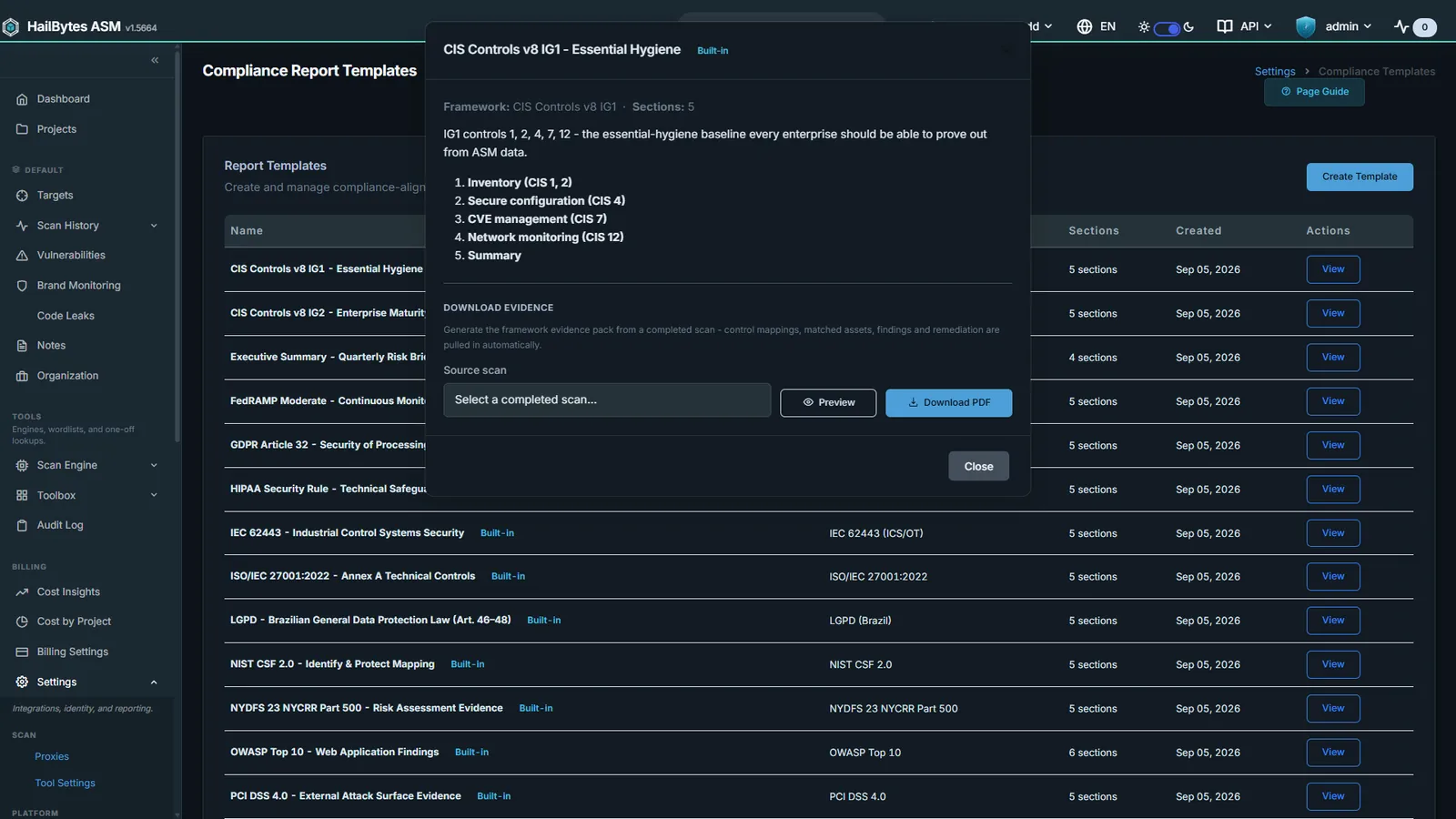
Task: Expand the Toolbox submenu chevron
Action: pyautogui.click(x=154, y=495)
